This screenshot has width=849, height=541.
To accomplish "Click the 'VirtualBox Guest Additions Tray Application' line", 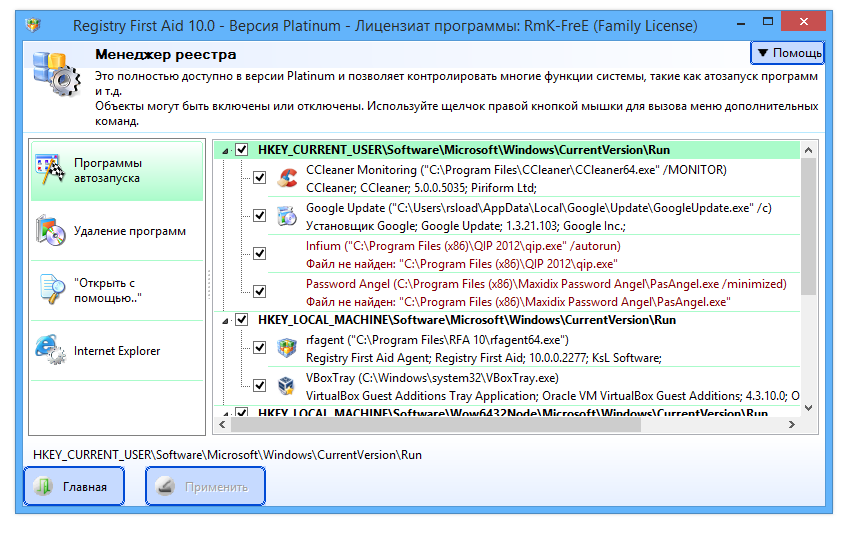I will point(552,396).
